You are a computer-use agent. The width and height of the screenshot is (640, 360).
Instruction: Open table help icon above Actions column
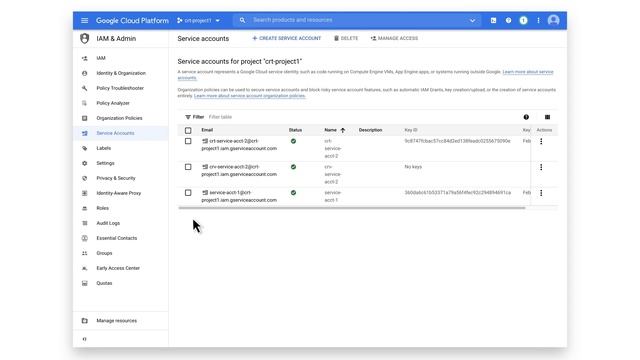526,117
